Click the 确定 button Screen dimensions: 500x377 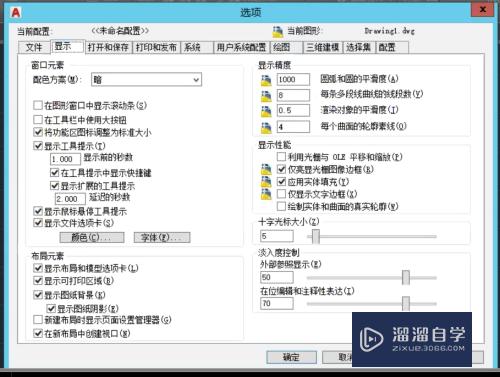(x=291, y=357)
